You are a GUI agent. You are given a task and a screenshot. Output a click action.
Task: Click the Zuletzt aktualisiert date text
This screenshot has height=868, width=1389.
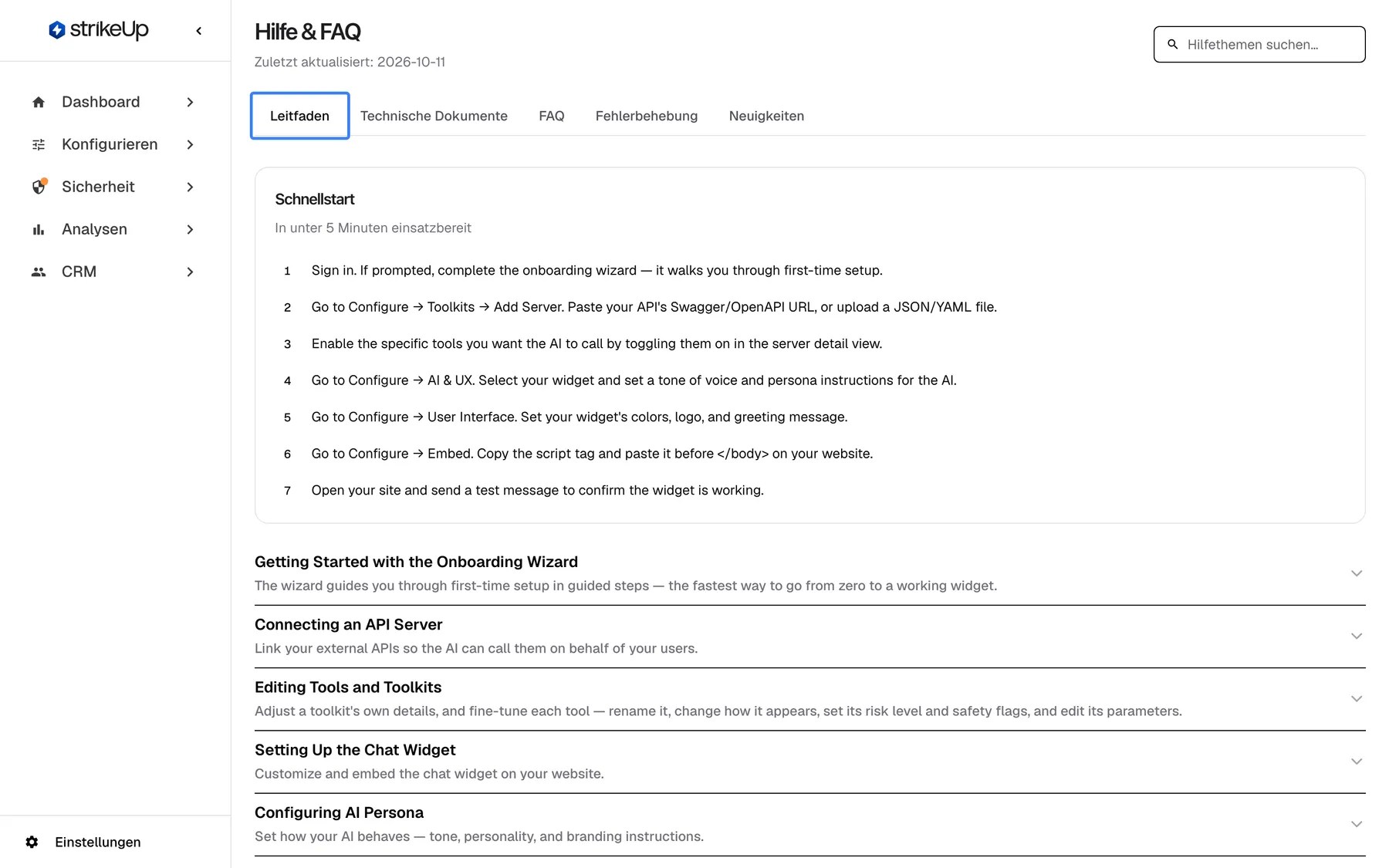click(x=350, y=62)
